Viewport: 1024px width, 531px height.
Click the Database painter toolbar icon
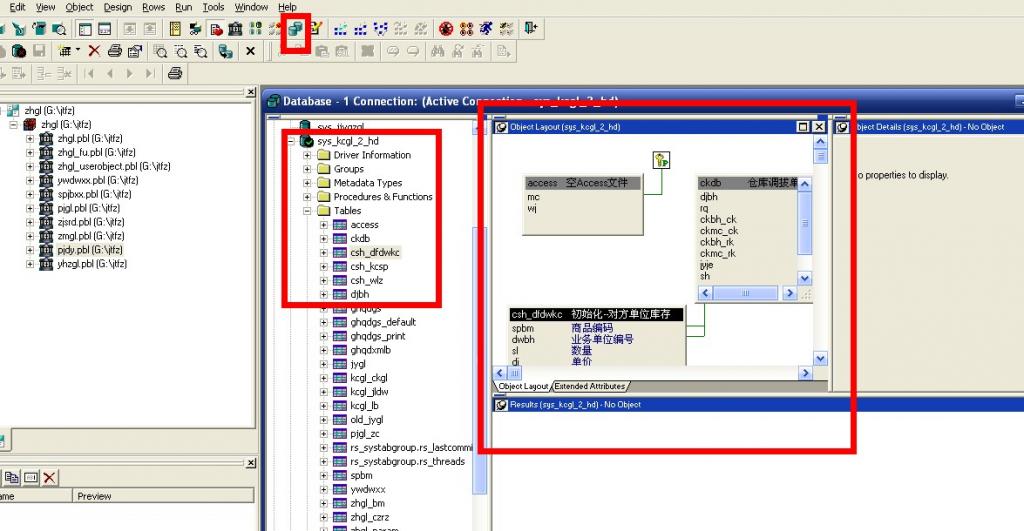pos(295,29)
